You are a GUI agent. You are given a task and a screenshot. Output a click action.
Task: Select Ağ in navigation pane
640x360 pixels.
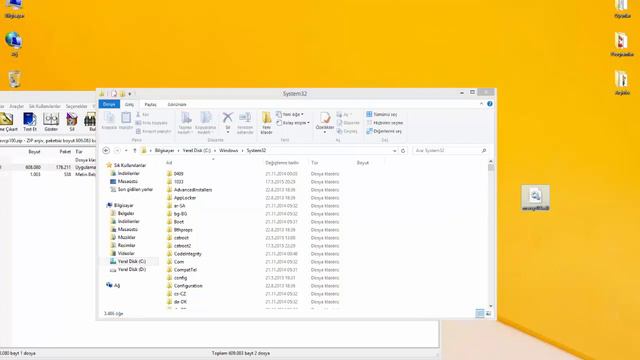click(113, 285)
